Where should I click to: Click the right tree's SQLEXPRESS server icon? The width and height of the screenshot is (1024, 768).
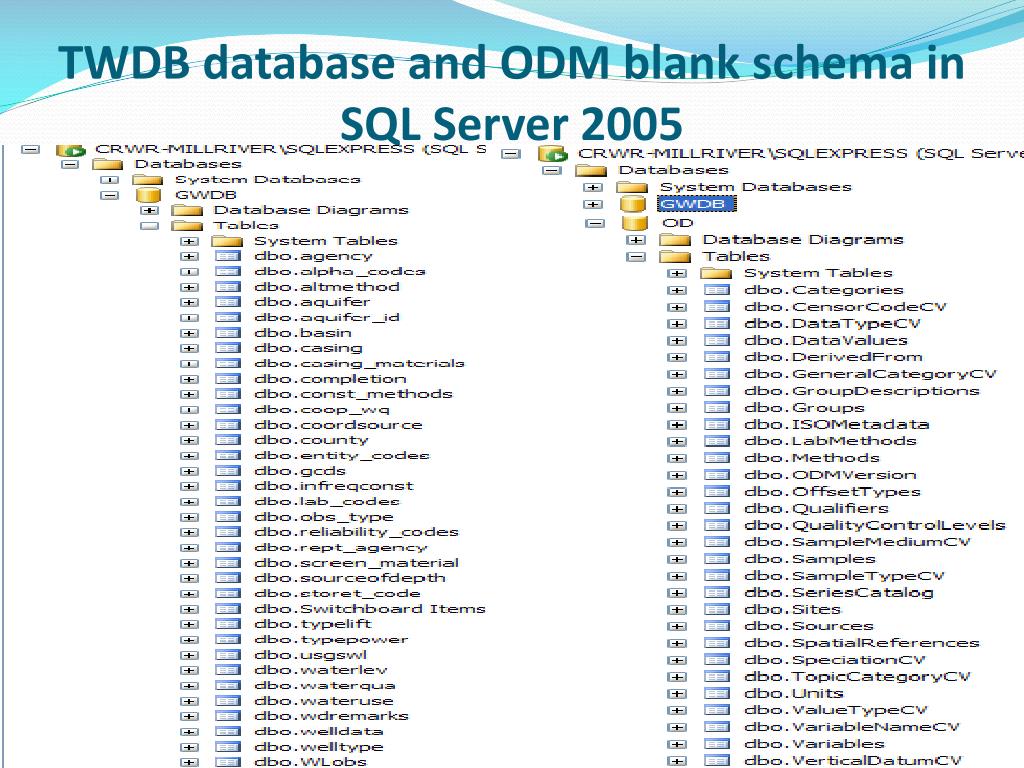click(x=552, y=154)
